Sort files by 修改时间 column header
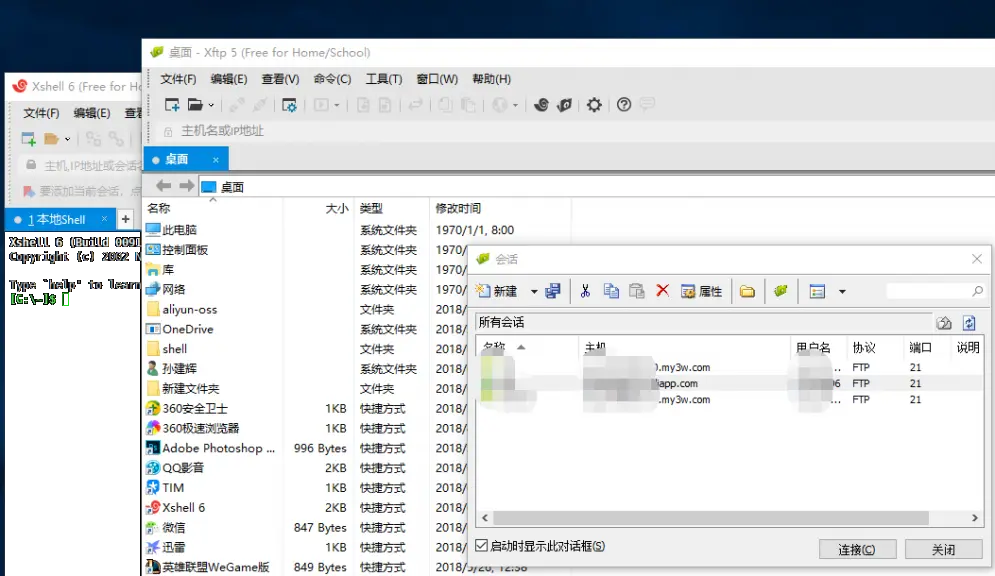The width and height of the screenshot is (995, 576). tap(458, 208)
